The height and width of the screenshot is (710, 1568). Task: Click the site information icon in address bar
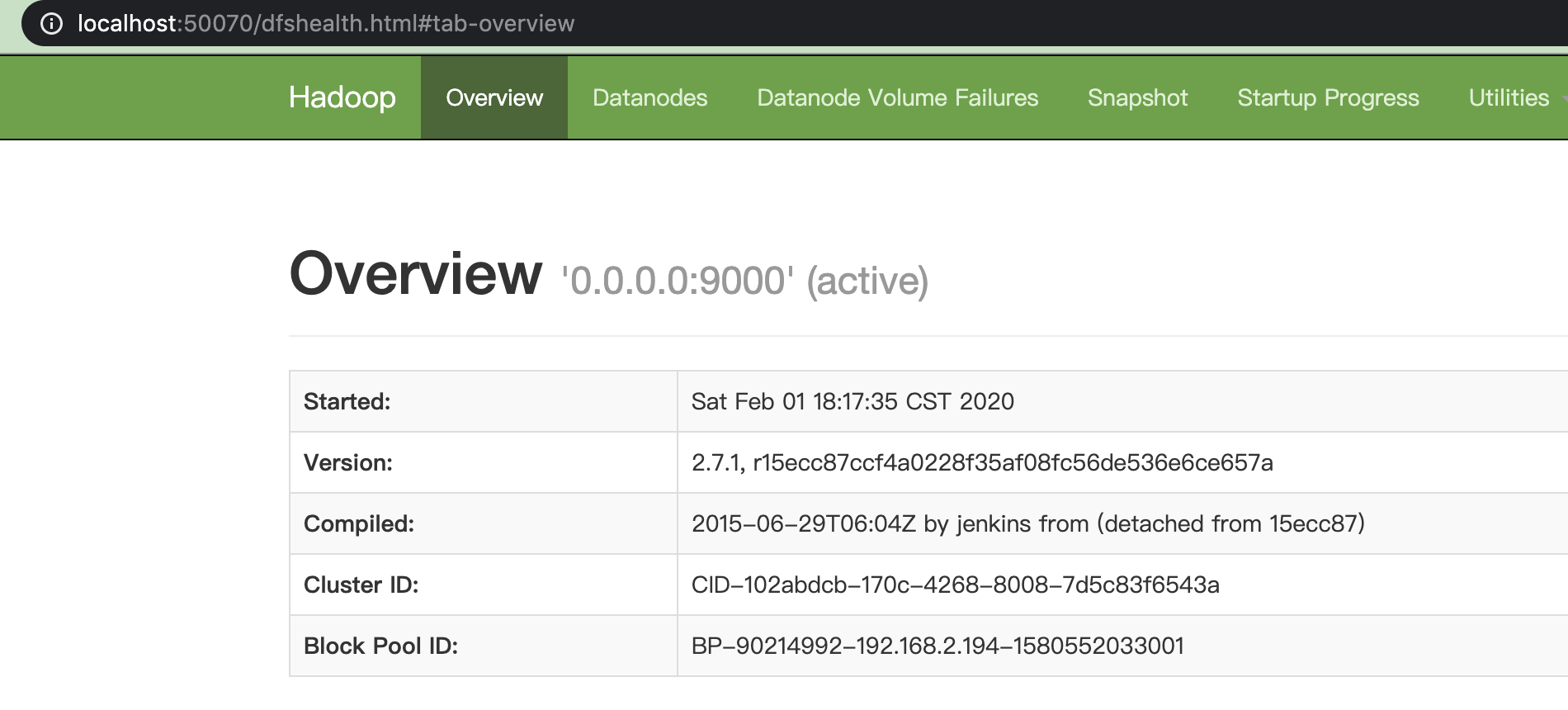(51, 23)
